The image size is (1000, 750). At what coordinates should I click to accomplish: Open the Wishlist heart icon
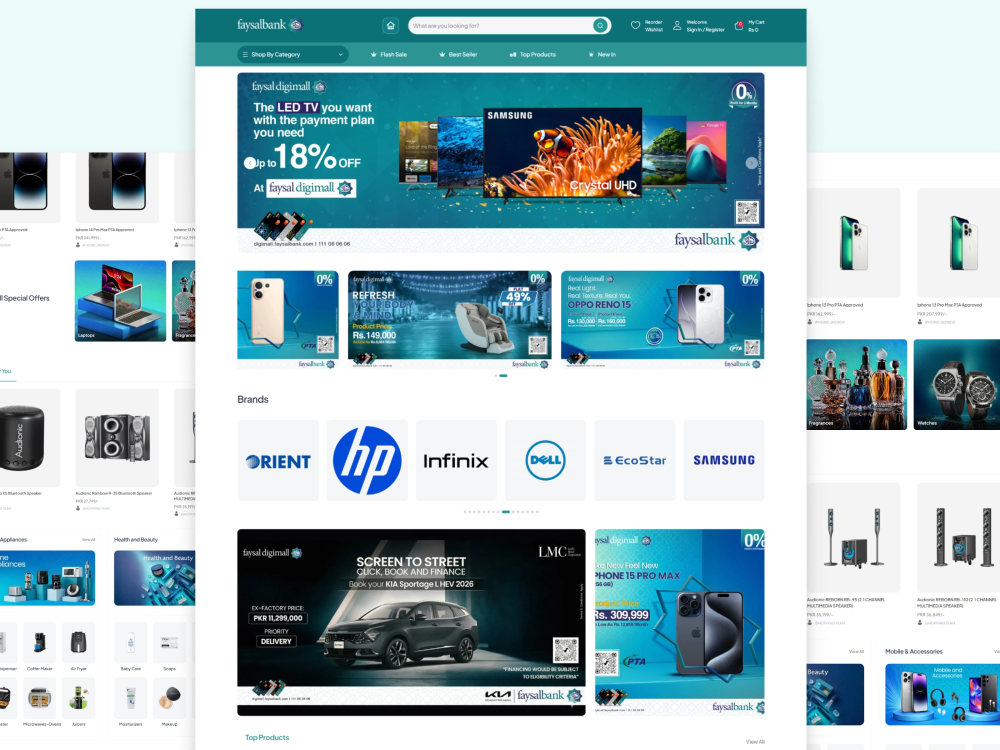tap(635, 26)
